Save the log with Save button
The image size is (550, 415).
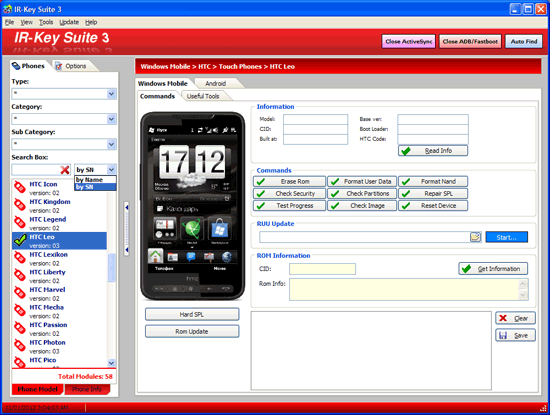tap(515, 335)
